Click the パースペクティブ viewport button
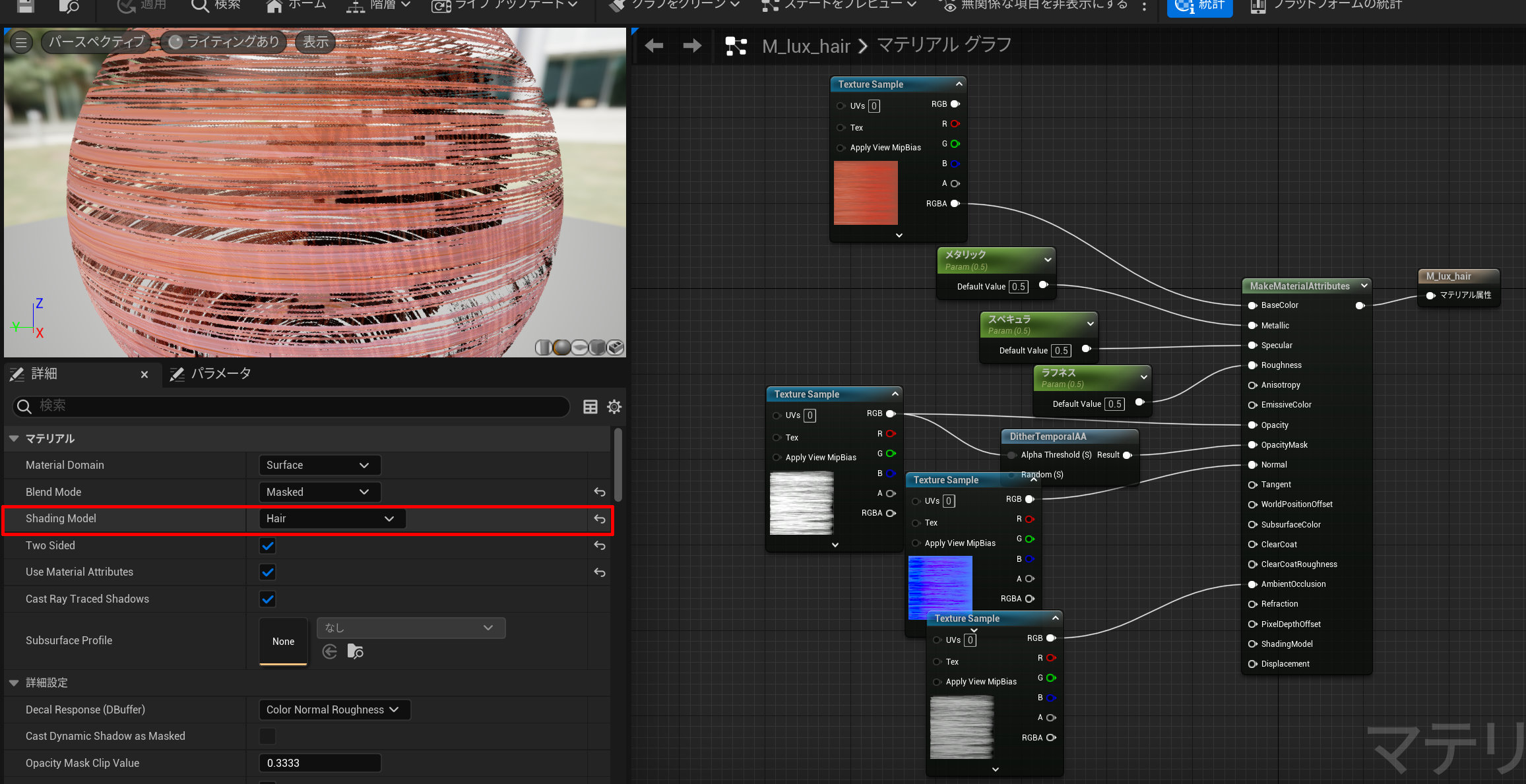The image size is (1526, 784). [x=96, y=42]
